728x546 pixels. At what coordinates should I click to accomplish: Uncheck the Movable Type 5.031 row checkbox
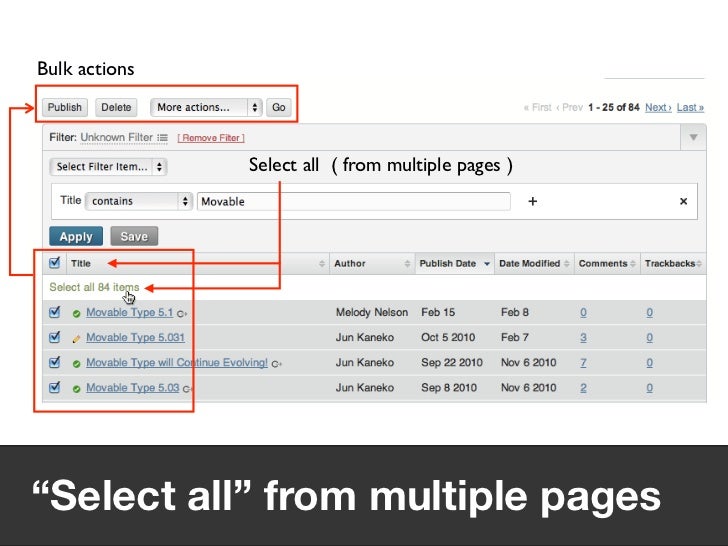(x=54, y=337)
